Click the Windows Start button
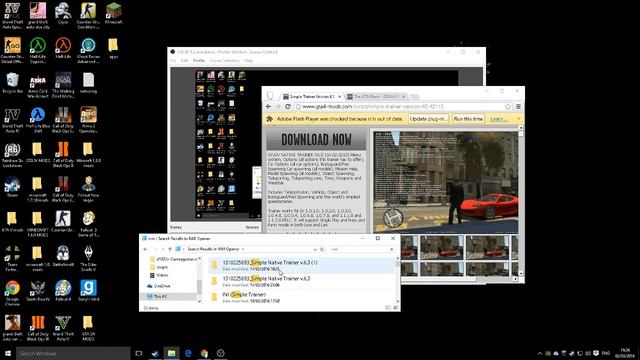640x360 pixels. click(8, 353)
